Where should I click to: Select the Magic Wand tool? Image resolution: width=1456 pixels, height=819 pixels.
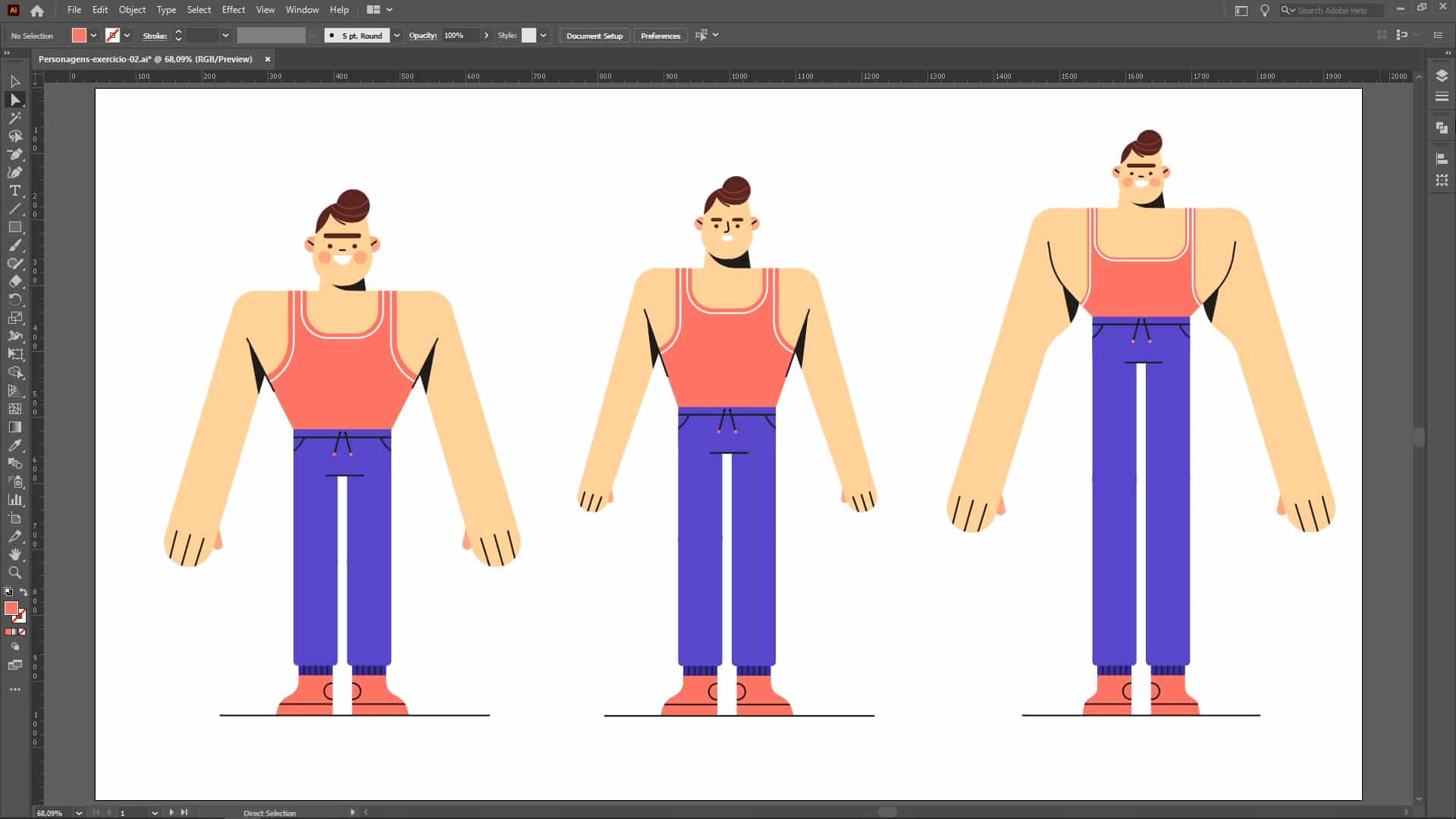coord(14,118)
